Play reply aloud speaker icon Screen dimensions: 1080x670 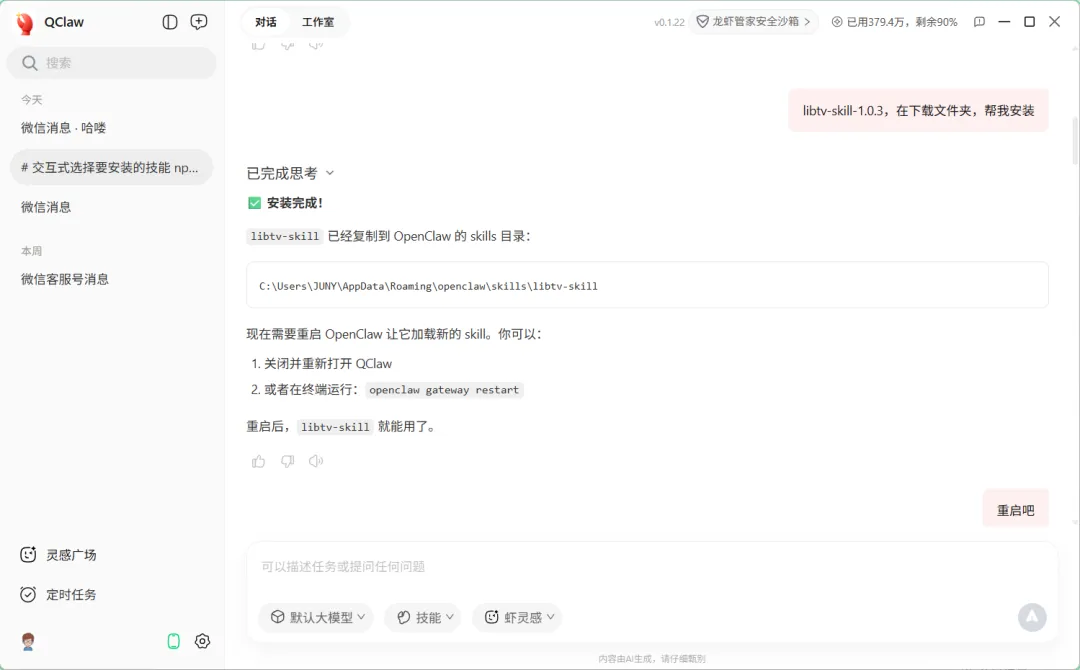tap(315, 461)
